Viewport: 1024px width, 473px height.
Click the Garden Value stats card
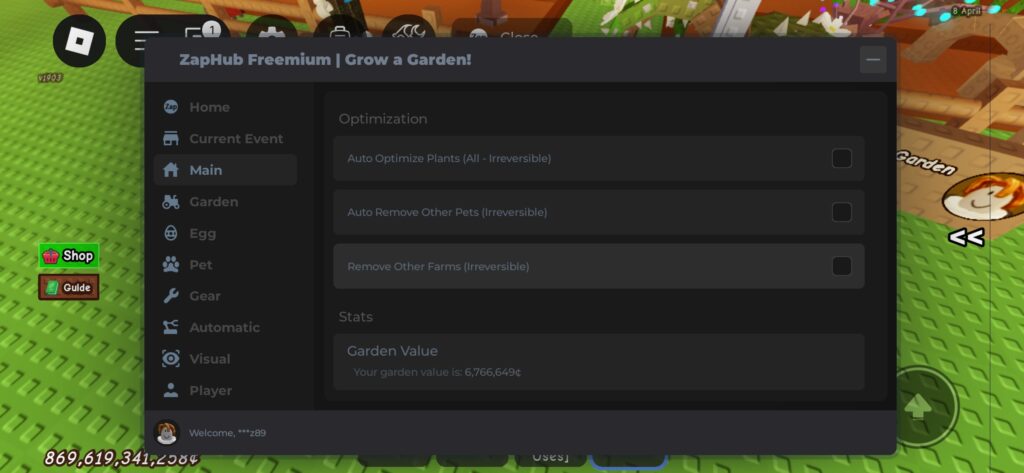[x=599, y=362]
